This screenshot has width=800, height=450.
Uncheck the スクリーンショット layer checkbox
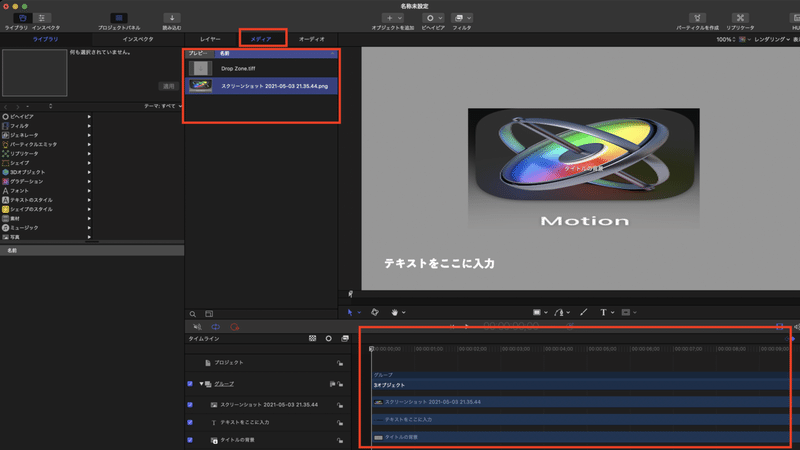pyautogui.click(x=190, y=405)
